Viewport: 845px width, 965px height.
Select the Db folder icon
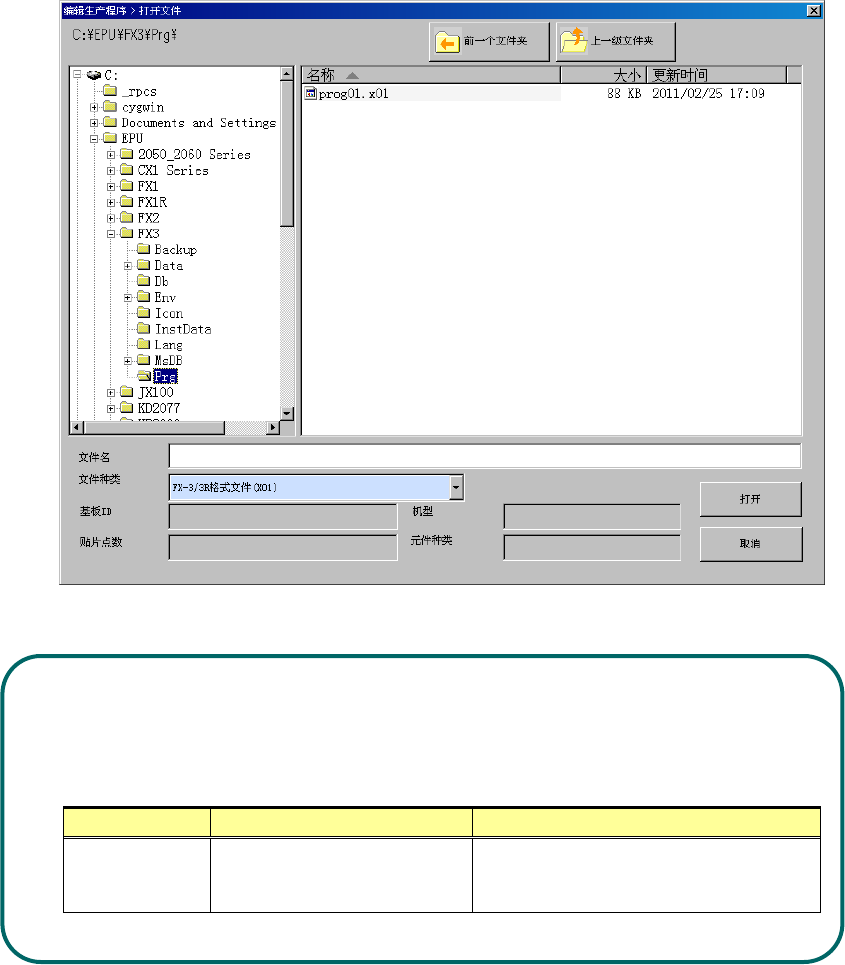click(x=143, y=281)
